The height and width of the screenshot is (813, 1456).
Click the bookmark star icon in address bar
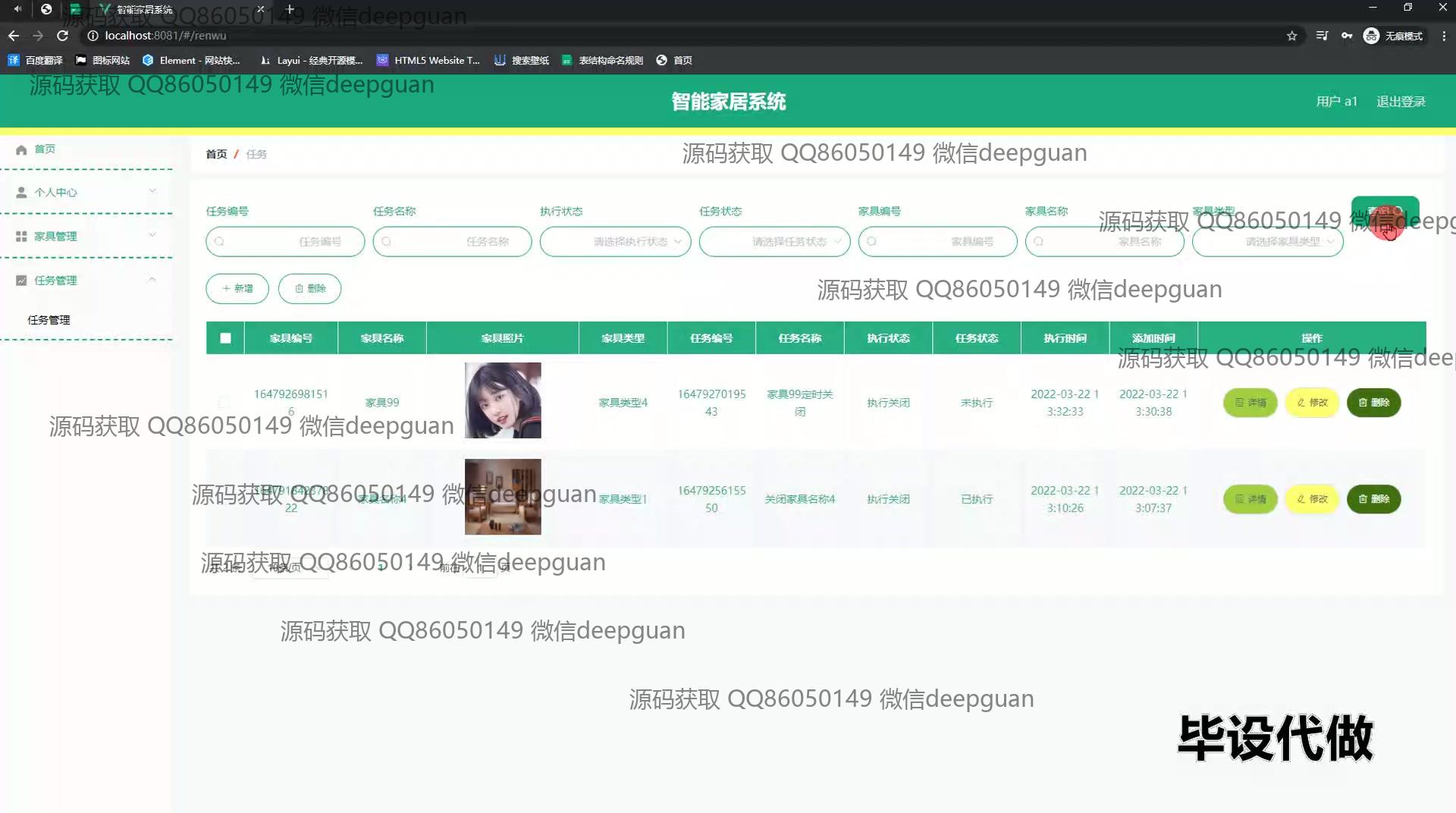coord(1292,36)
